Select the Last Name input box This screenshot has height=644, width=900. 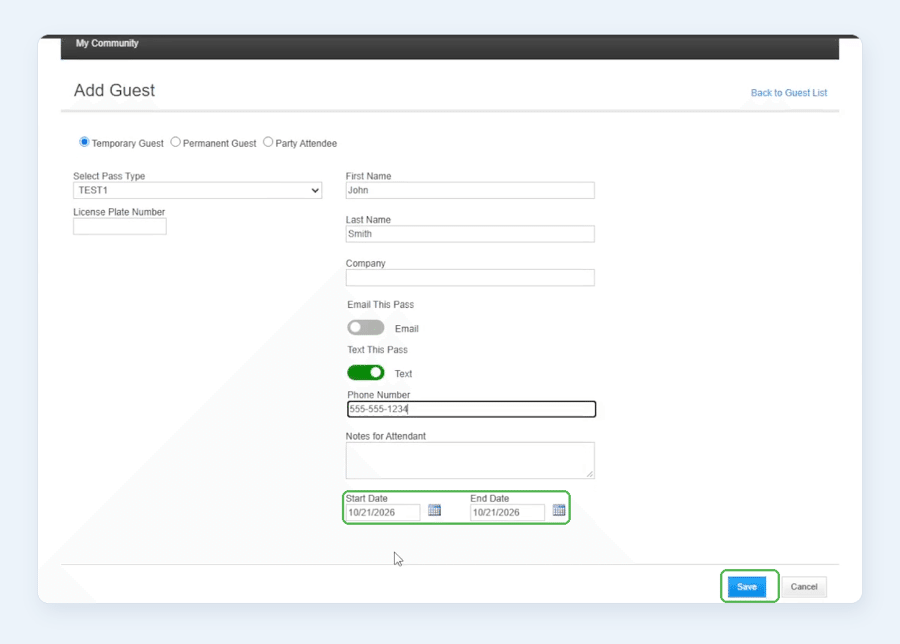point(470,234)
